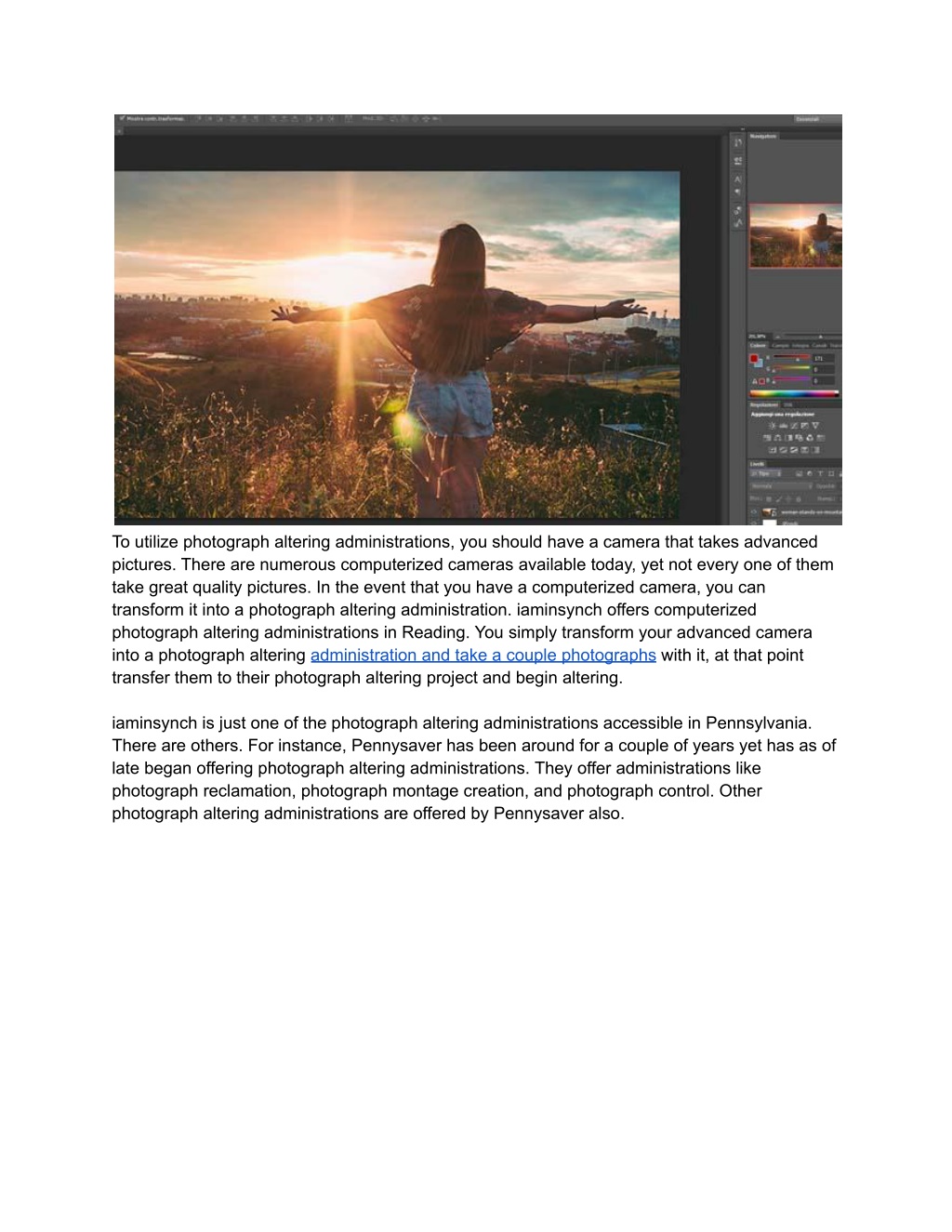Click the R channel color slider
Screen dimensions: 952x1232
(791, 358)
